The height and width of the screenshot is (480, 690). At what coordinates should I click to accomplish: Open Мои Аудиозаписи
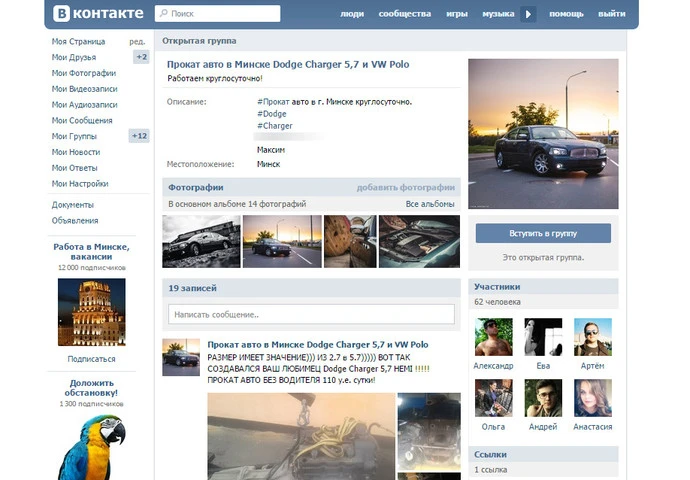[84, 105]
